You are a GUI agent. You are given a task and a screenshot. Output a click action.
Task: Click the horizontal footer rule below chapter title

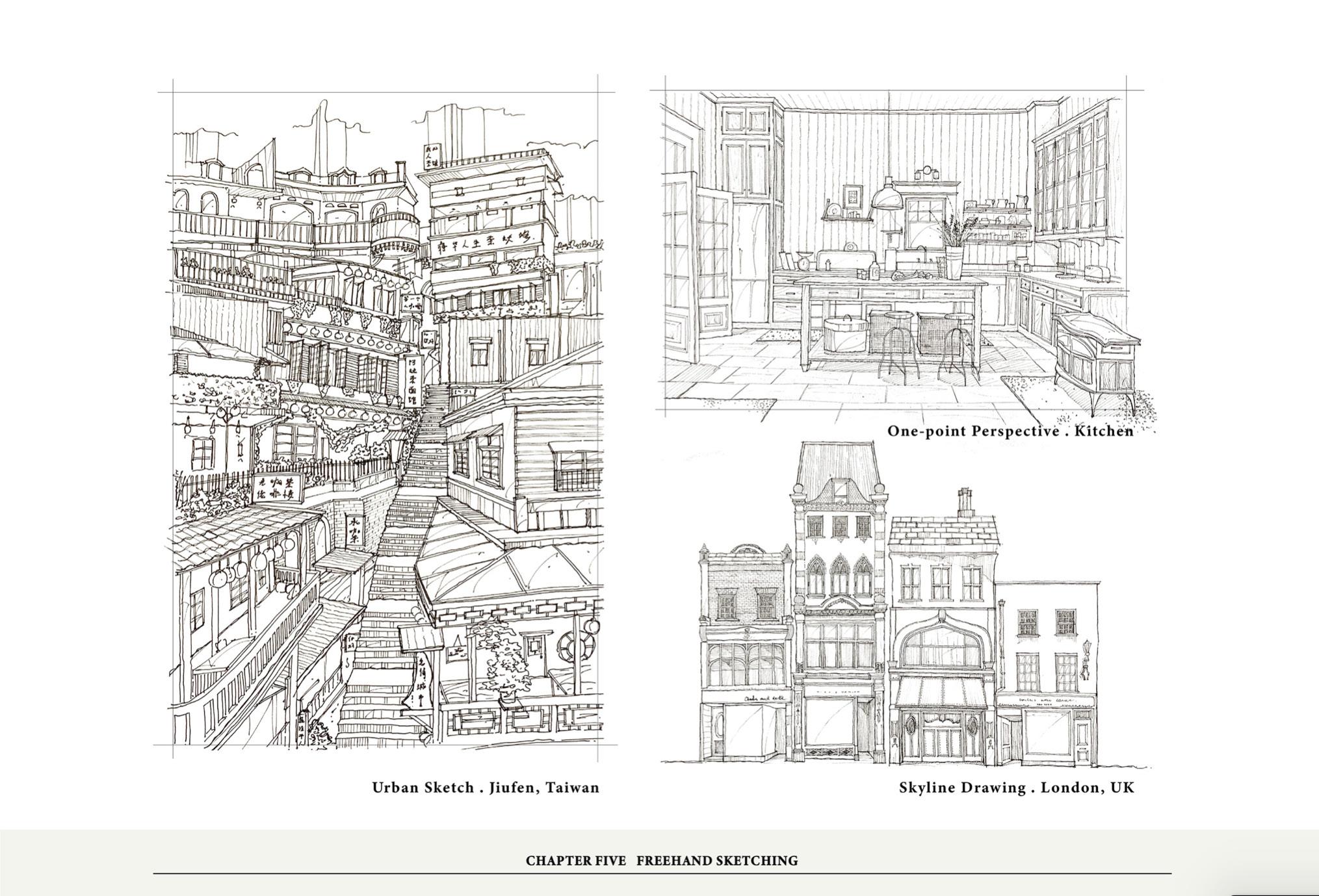coord(661,874)
